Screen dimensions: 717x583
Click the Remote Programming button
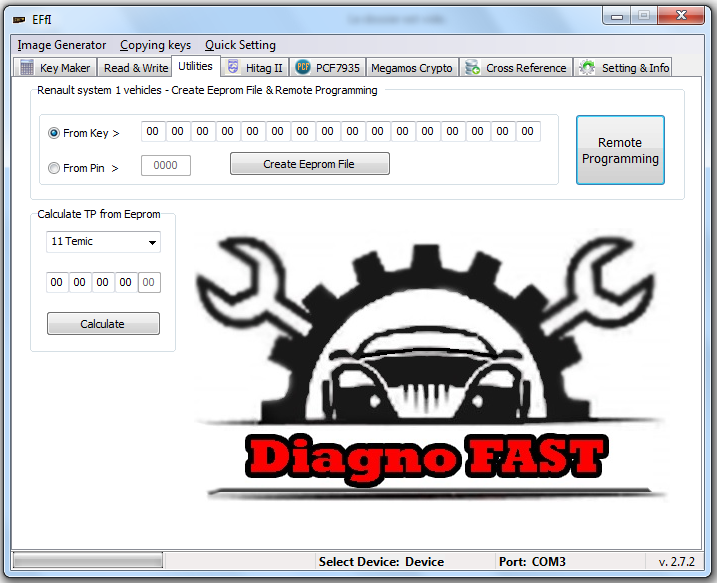coord(620,150)
